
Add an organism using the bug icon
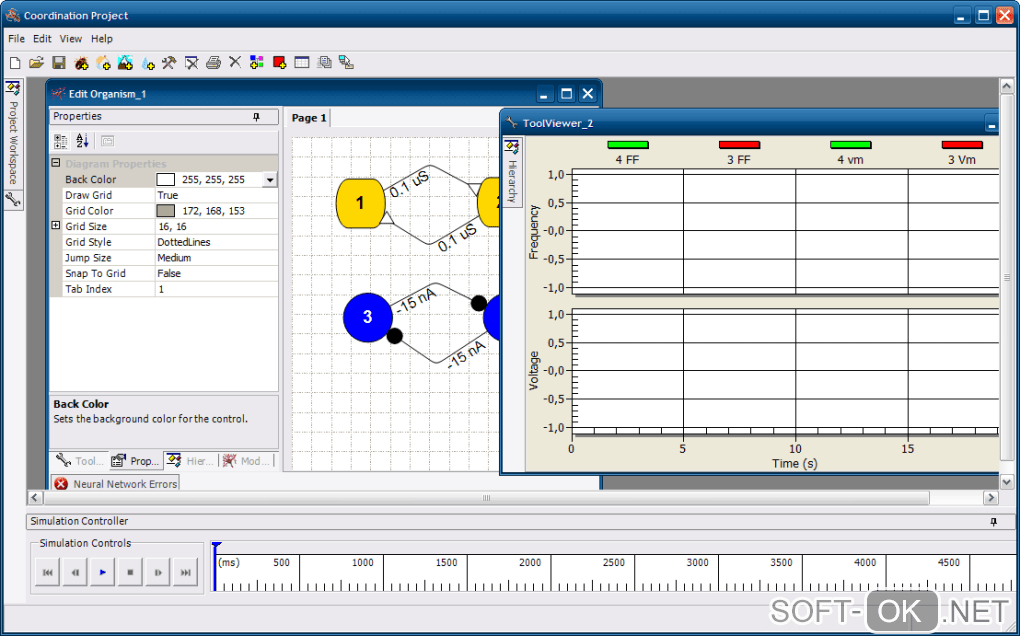pos(81,63)
